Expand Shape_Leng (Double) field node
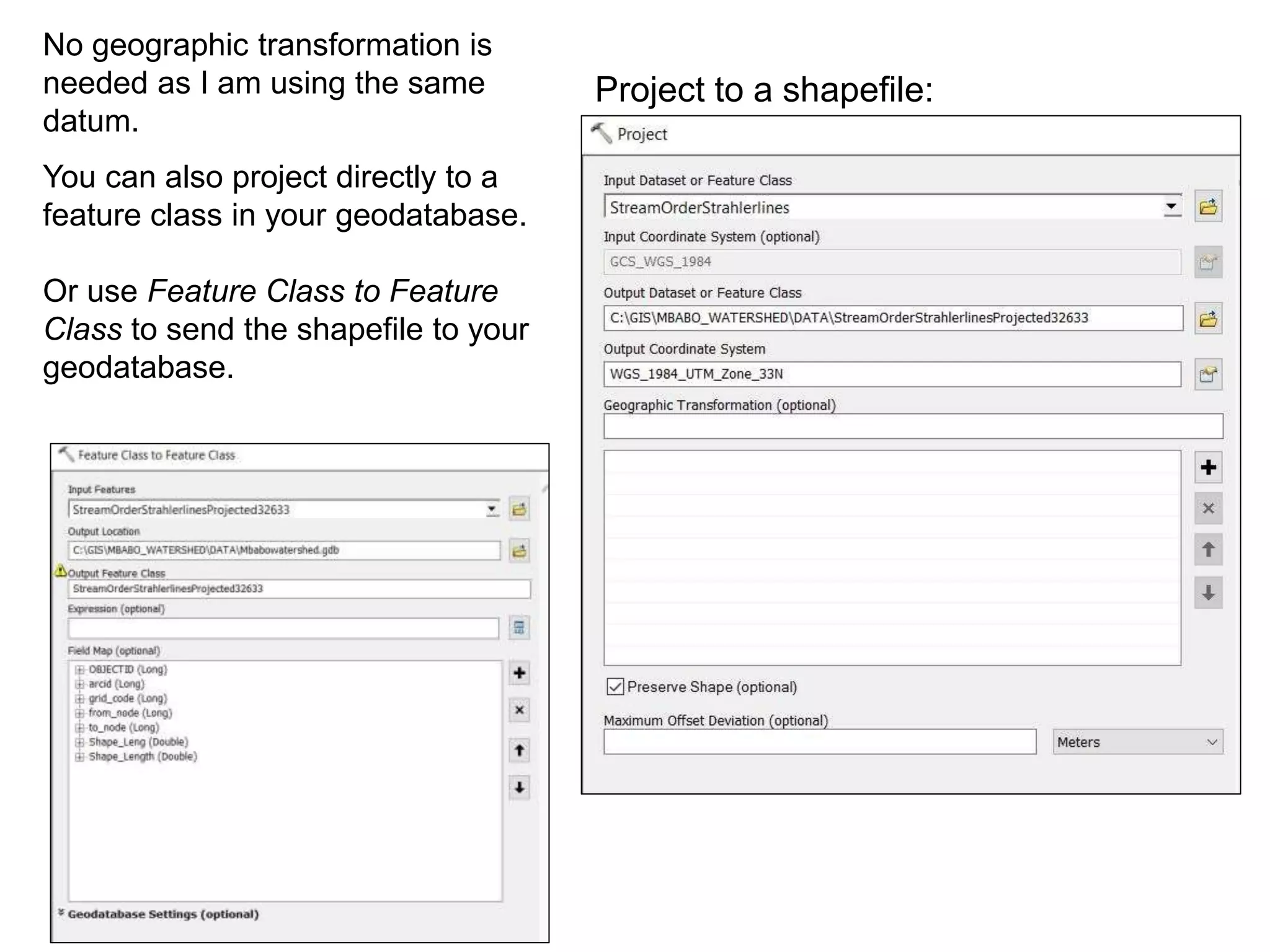Screen dimensions: 1270x952 pos(80,742)
